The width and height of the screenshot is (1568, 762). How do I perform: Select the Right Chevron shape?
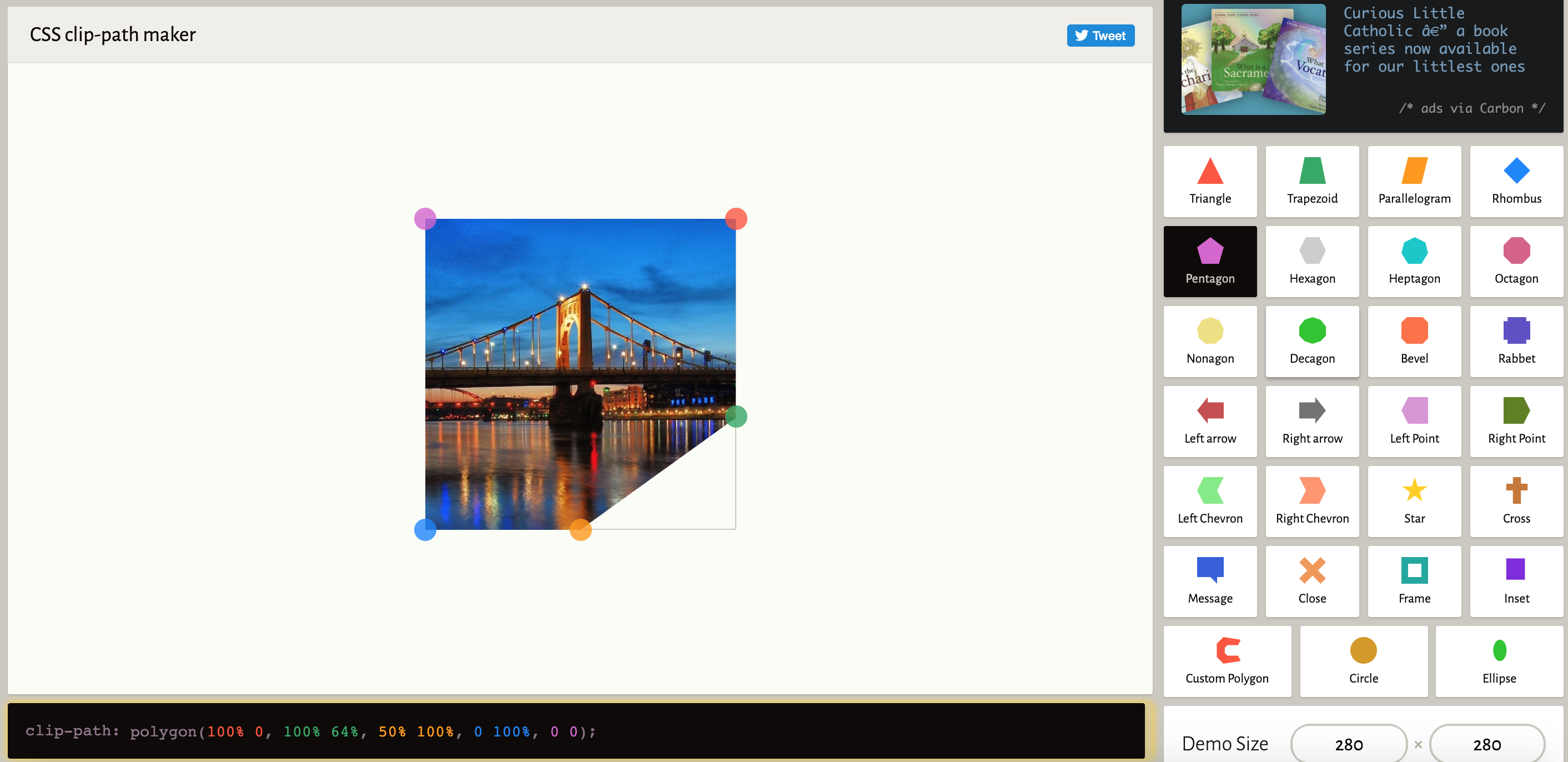(x=1311, y=501)
